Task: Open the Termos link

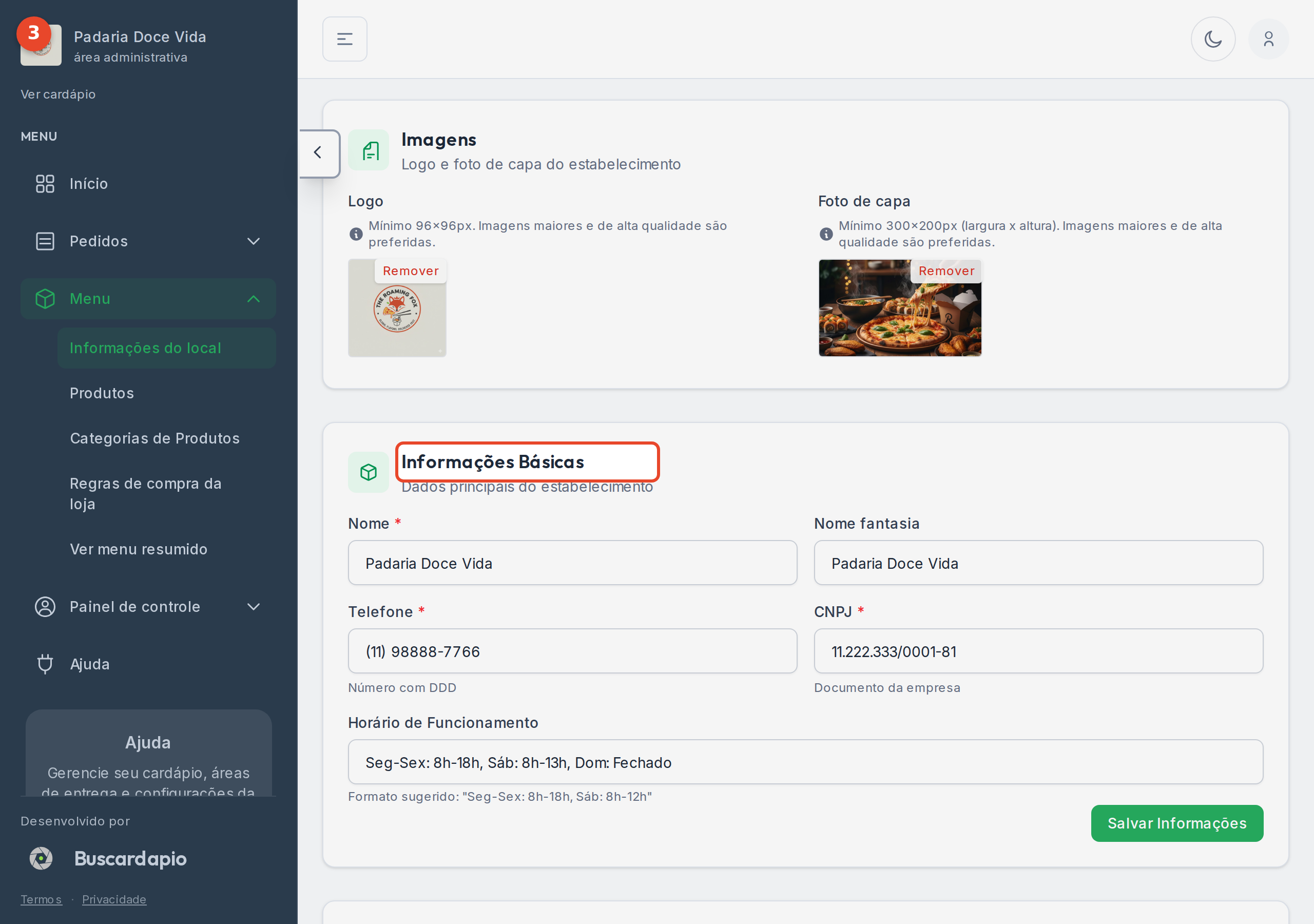Action: coord(41,899)
